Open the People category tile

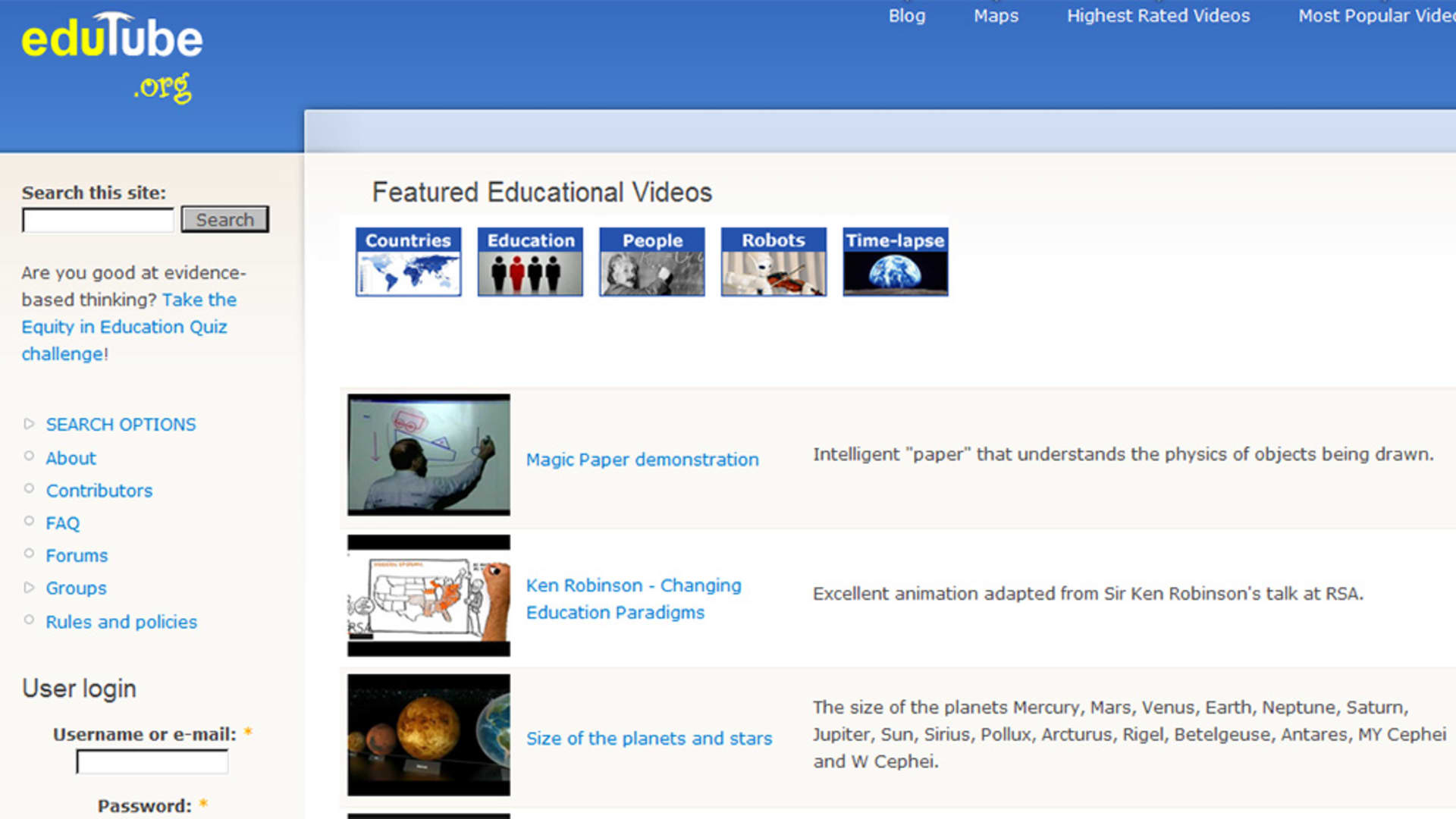[x=652, y=262]
